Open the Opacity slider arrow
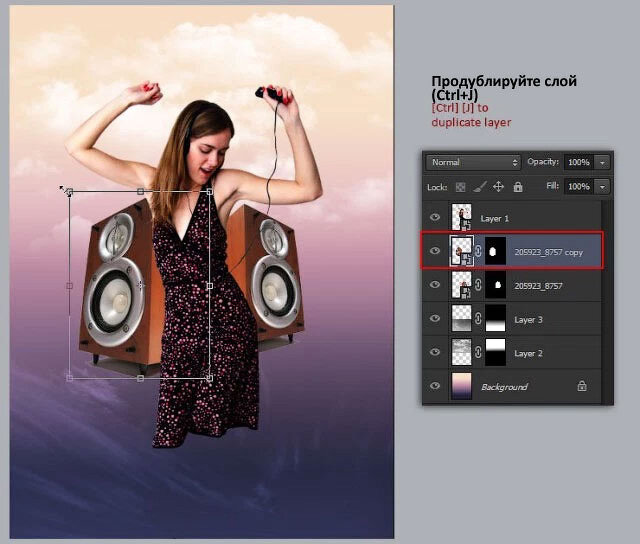640x544 pixels. [602, 162]
